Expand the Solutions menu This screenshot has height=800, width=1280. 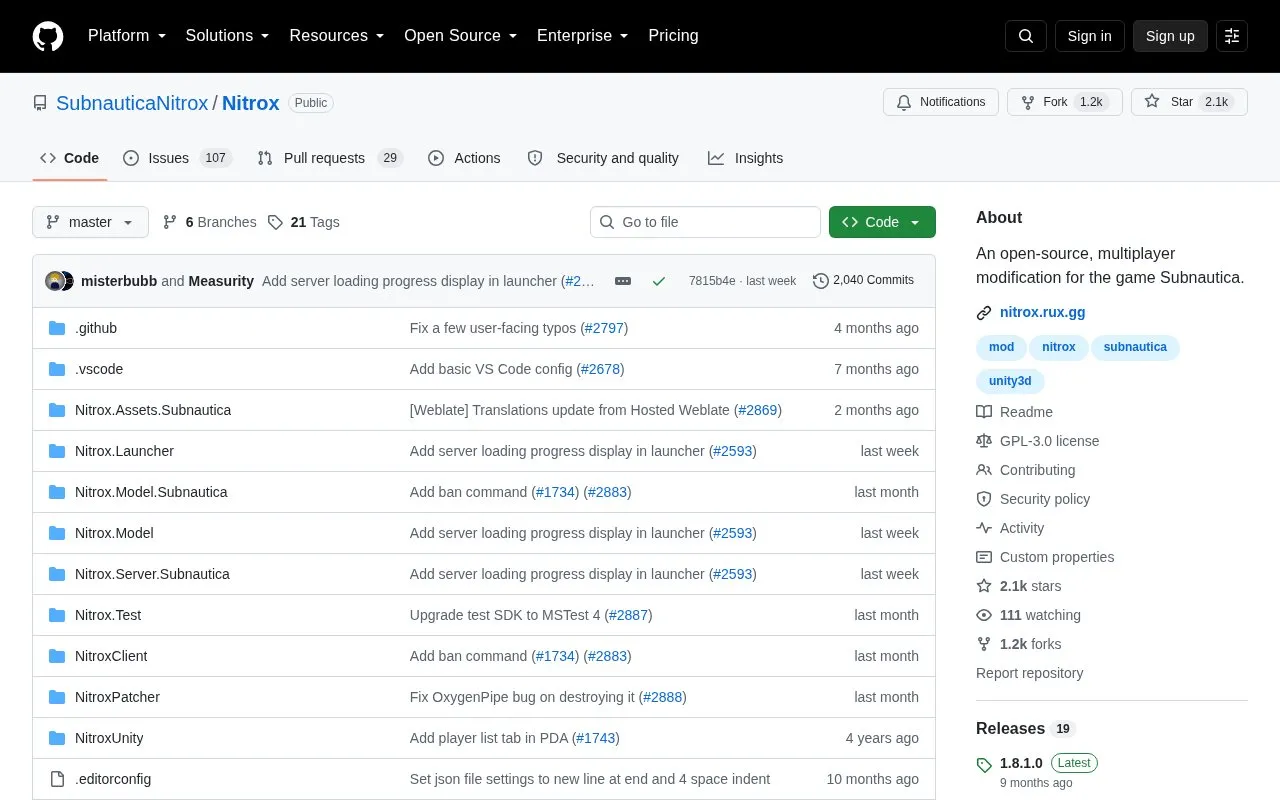point(228,36)
